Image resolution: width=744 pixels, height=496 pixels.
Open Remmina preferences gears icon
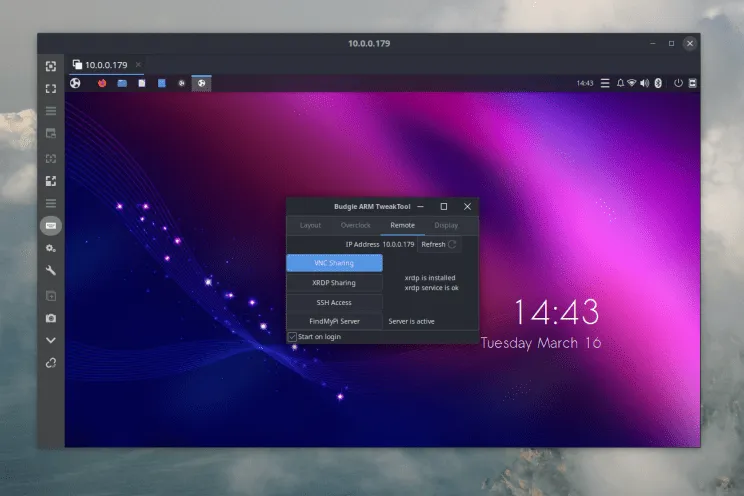click(51, 248)
